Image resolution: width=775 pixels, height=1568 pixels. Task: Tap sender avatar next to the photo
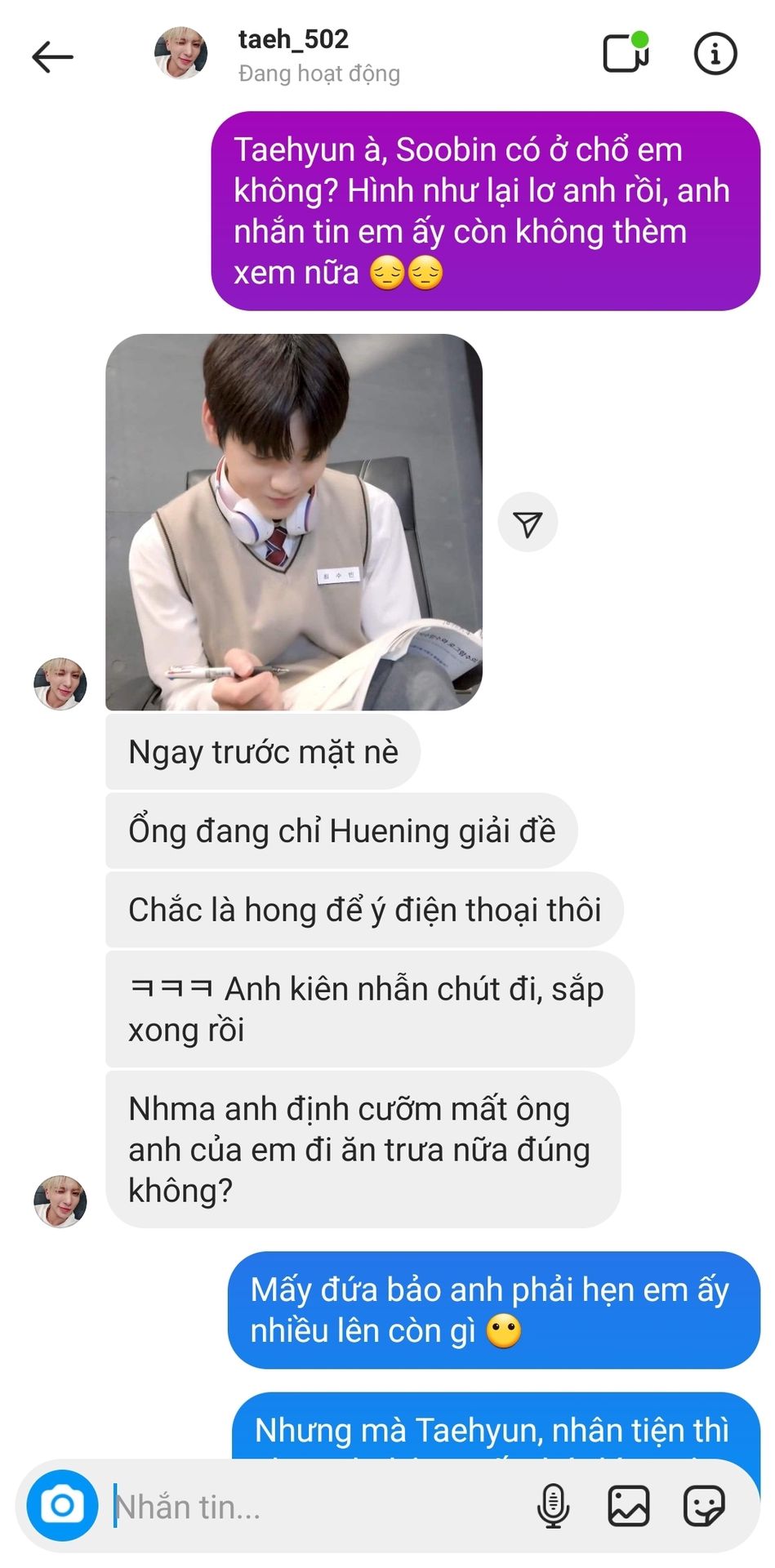[x=60, y=684]
